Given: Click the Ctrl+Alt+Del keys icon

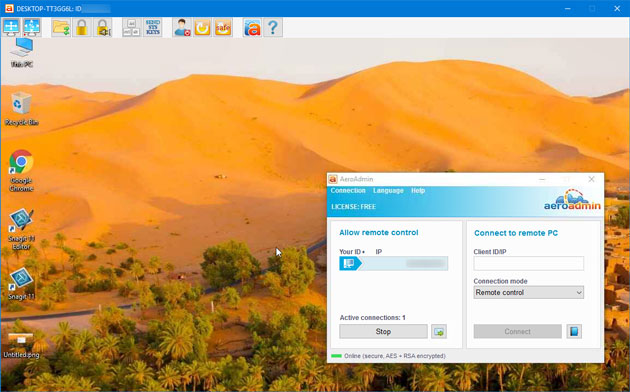Looking at the screenshot, I should 131,27.
